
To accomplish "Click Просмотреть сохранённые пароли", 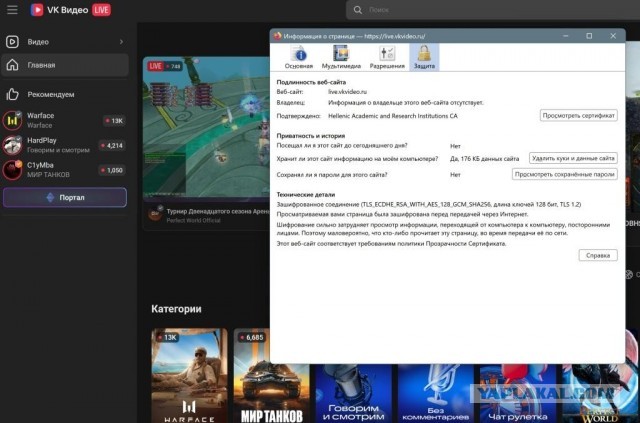I will [564, 174].
